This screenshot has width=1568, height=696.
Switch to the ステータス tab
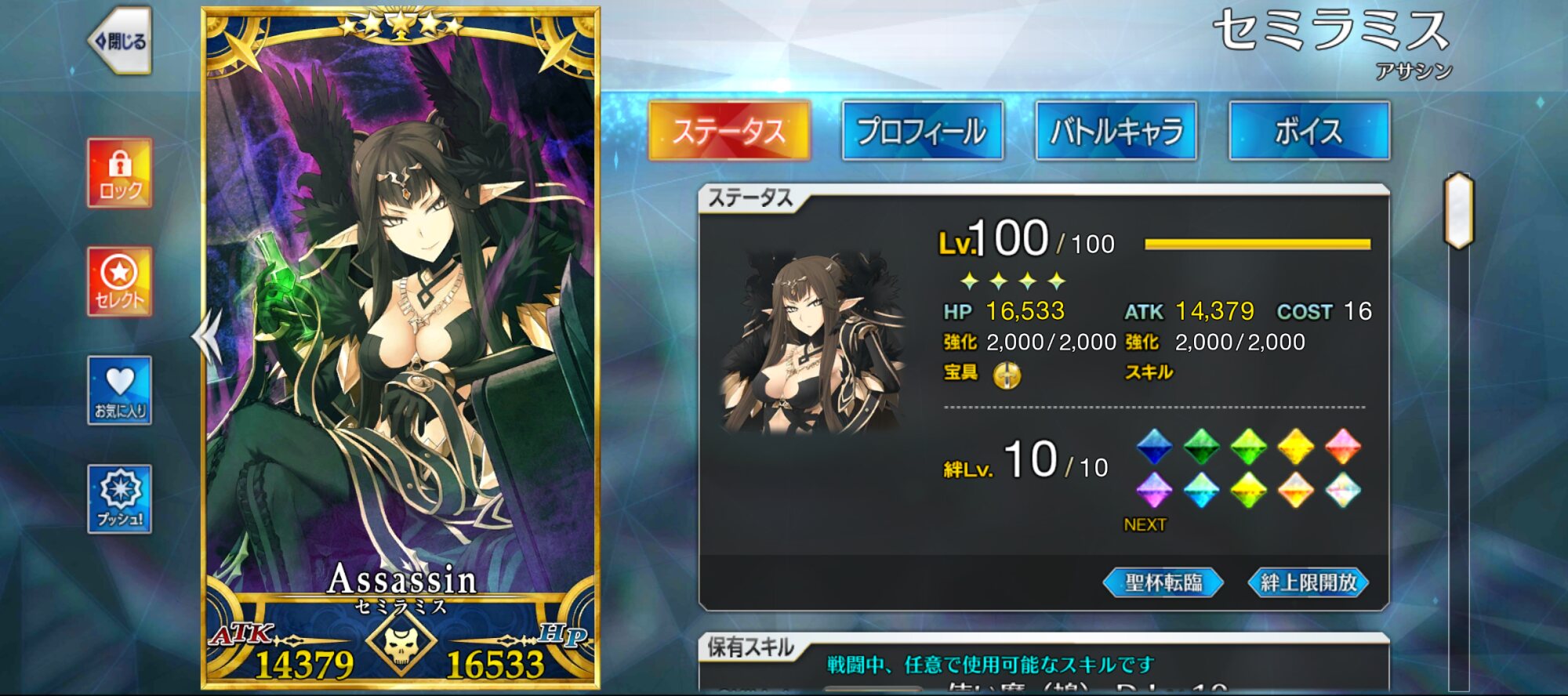[729, 131]
